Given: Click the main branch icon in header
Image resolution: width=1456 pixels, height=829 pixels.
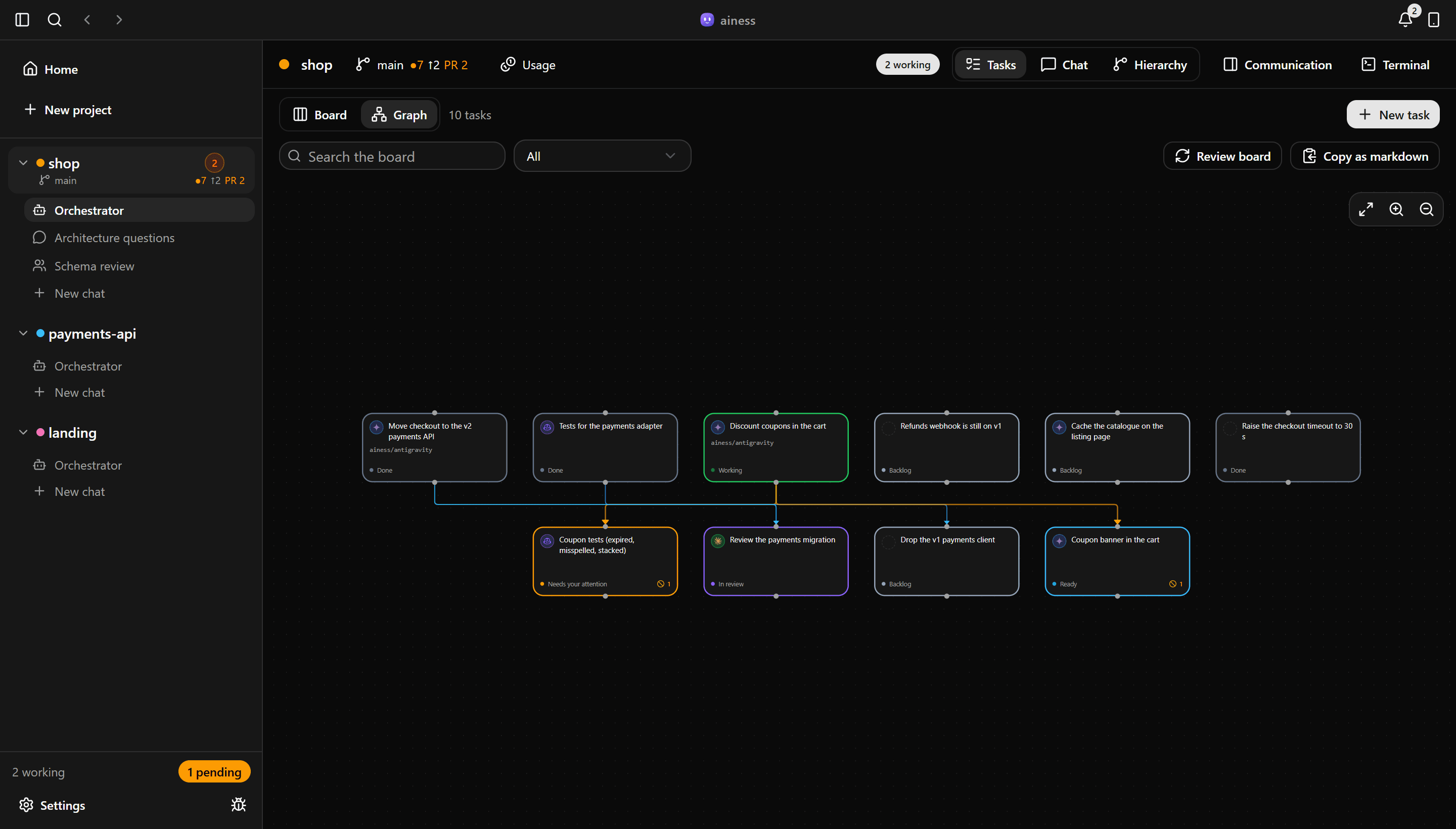Looking at the screenshot, I should click(x=362, y=65).
